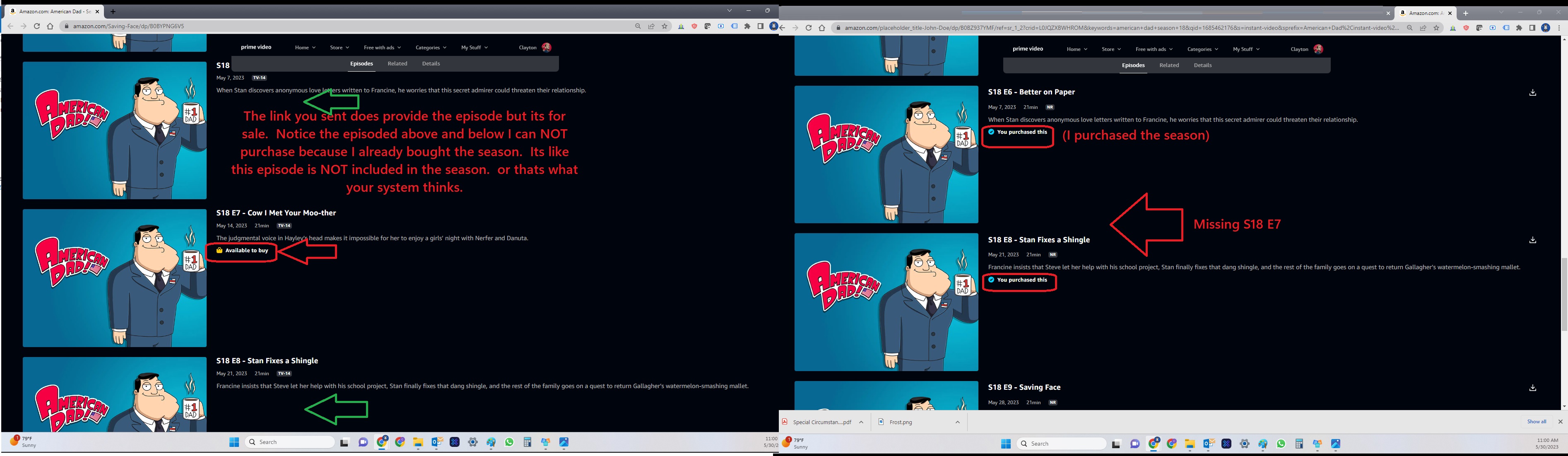This screenshot has width=1568, height=456.
Task: Open Chrome's three-dot menu in the right window
Action: (x=1559, y=28)
